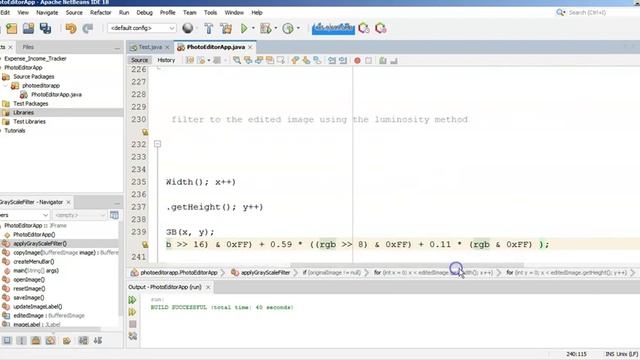This screenshot has width=640, height=360.
Task: Open the Navigator members dropdown
Action: 24,215
